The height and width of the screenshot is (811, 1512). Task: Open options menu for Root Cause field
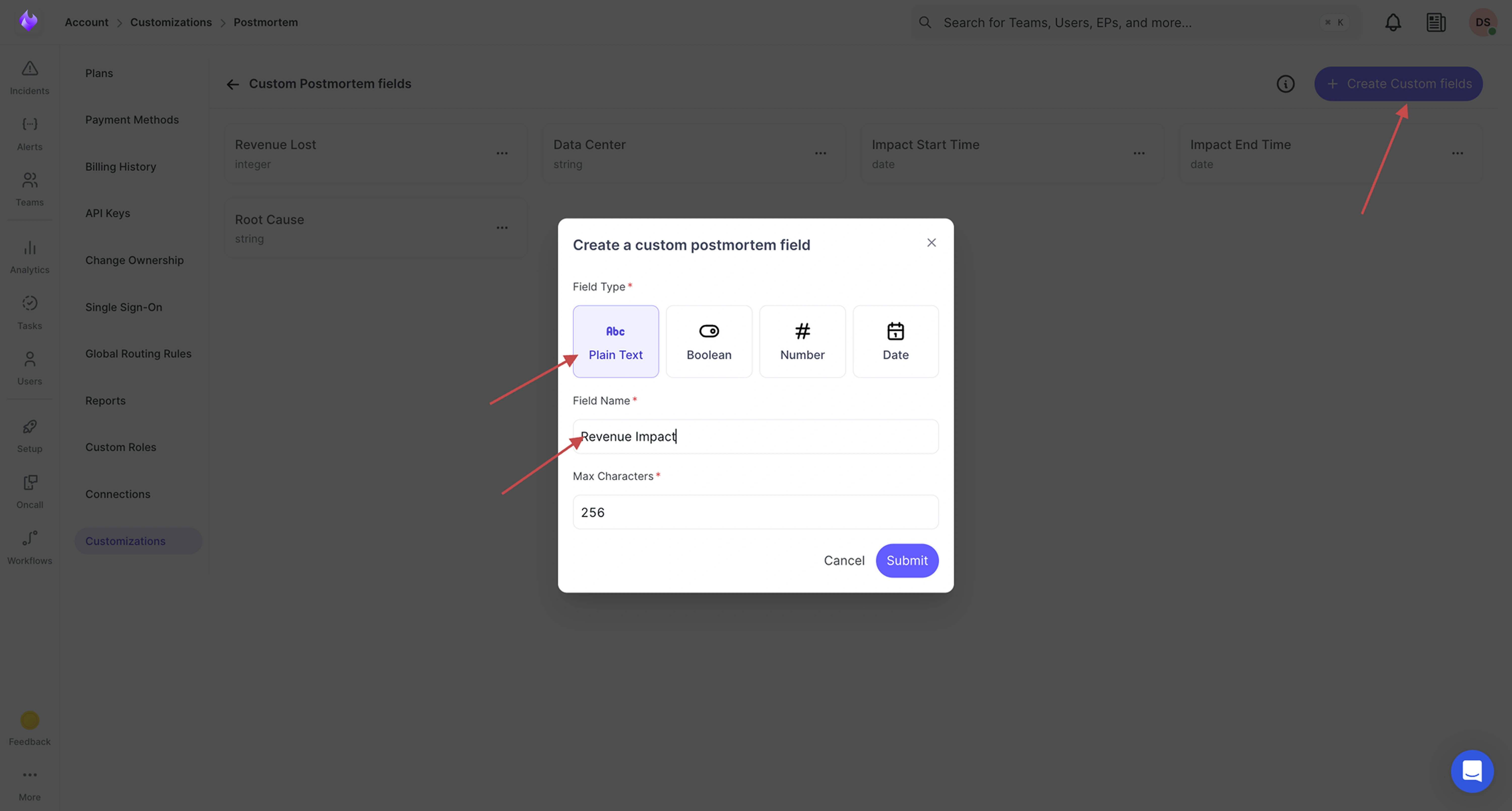[x=502, y=228]
